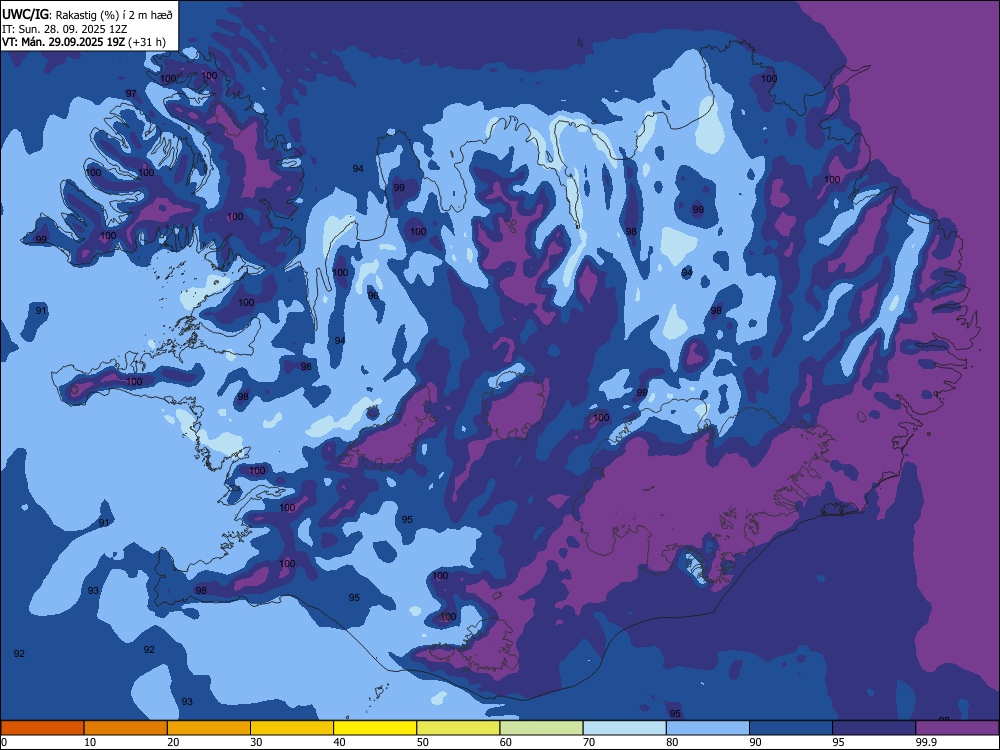Choose the amber 30–40 legend swatch

pyautogui.click(x=292, y=728)
